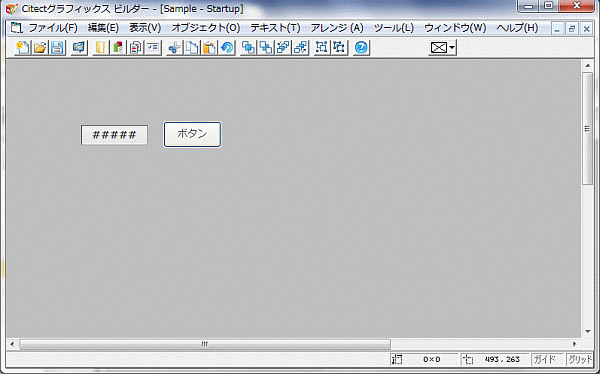Click the Bring to Front icon
This screenshot has height=374, width=600.
click(249, 48)
